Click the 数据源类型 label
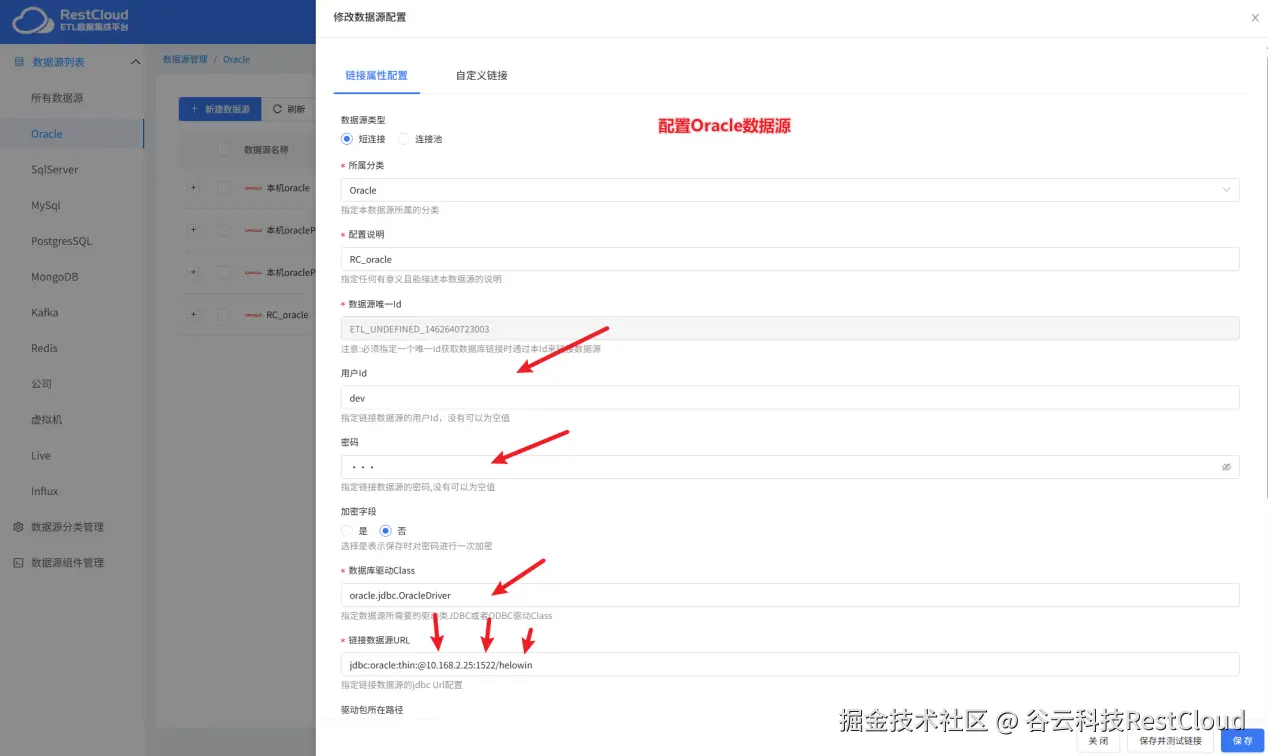Image resolution: width=1268 pixels, height=756 pixels. click(363, 120)
